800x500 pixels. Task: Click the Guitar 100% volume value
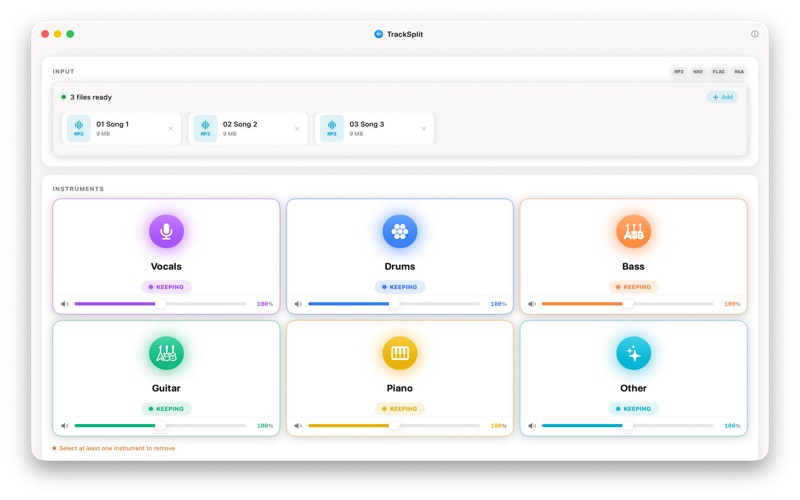point(265,426)
